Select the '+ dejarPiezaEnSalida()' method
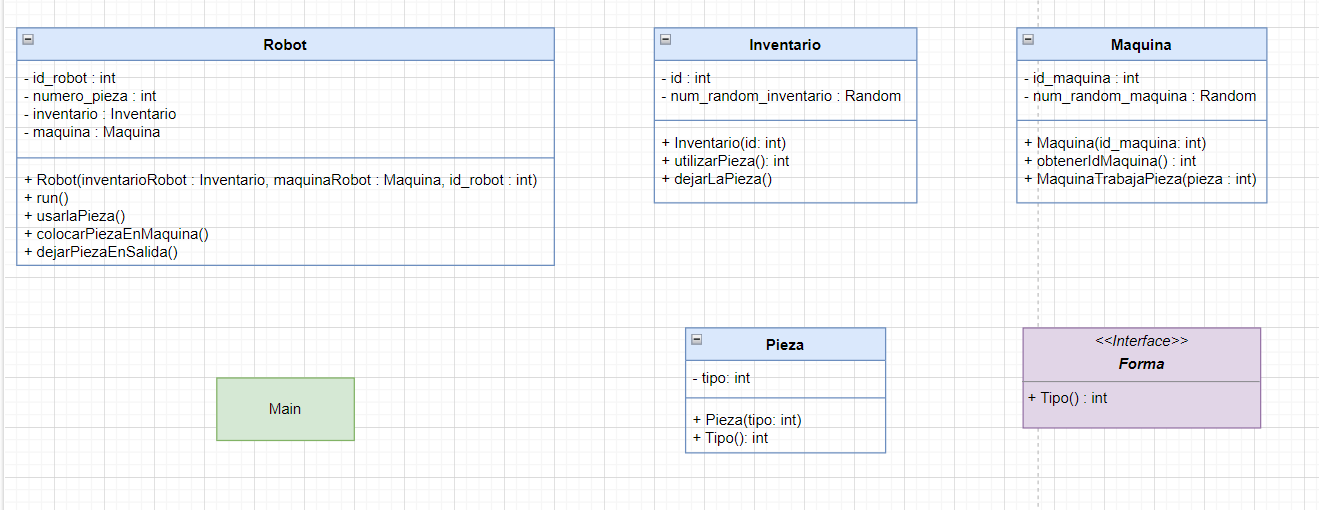 click(x=100, y=252)
